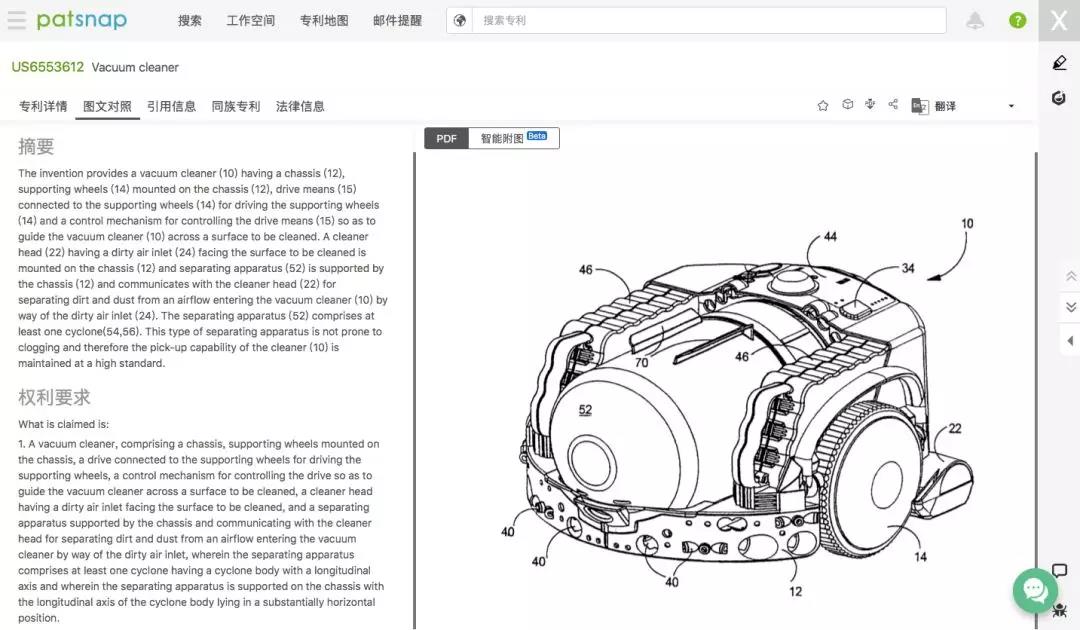Open the 引用信息 tab
This screenshot has height=630, width=1080.
click(x=171, y=107)
